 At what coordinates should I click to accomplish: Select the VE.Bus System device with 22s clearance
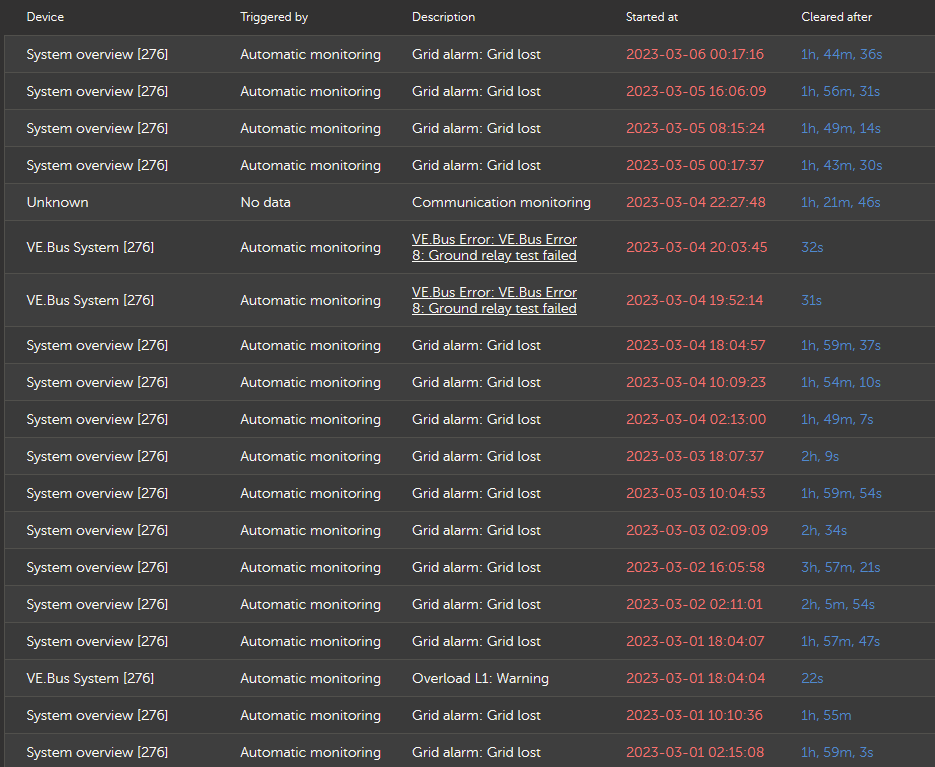tap(90, 678)
